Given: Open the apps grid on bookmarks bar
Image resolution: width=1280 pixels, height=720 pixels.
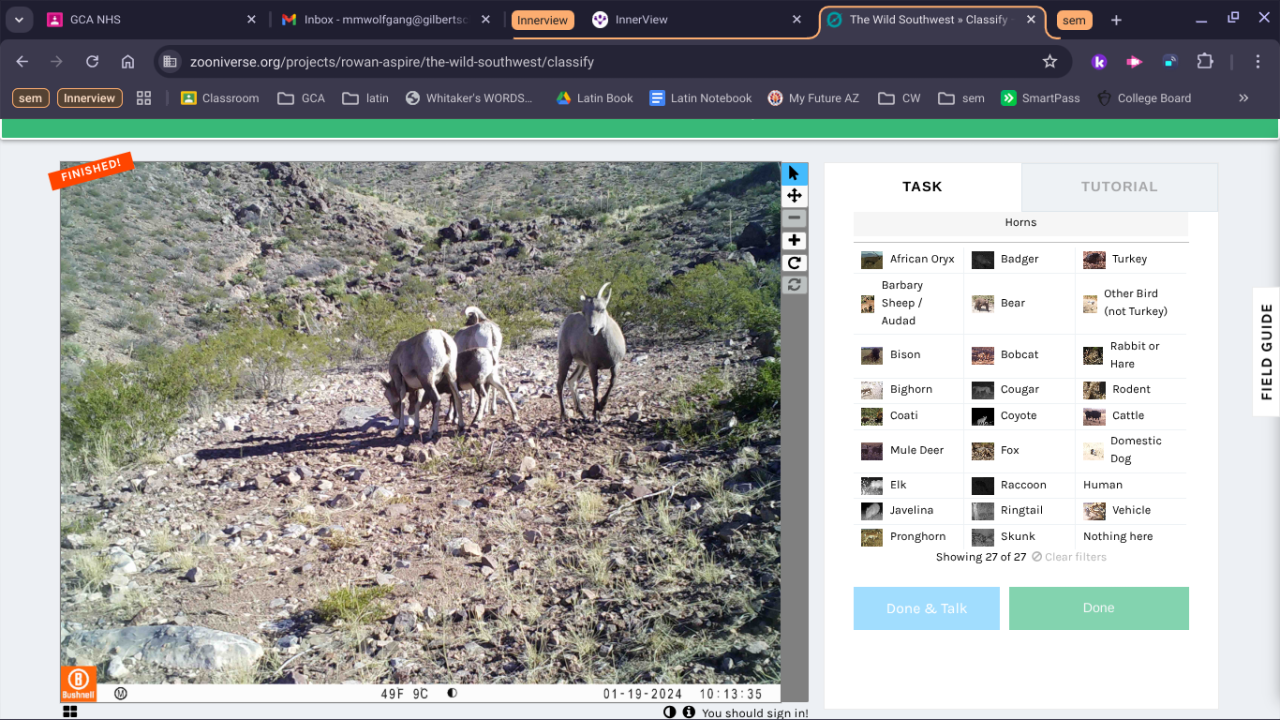Looking at the screenshot, I should (x=144, y=98).
